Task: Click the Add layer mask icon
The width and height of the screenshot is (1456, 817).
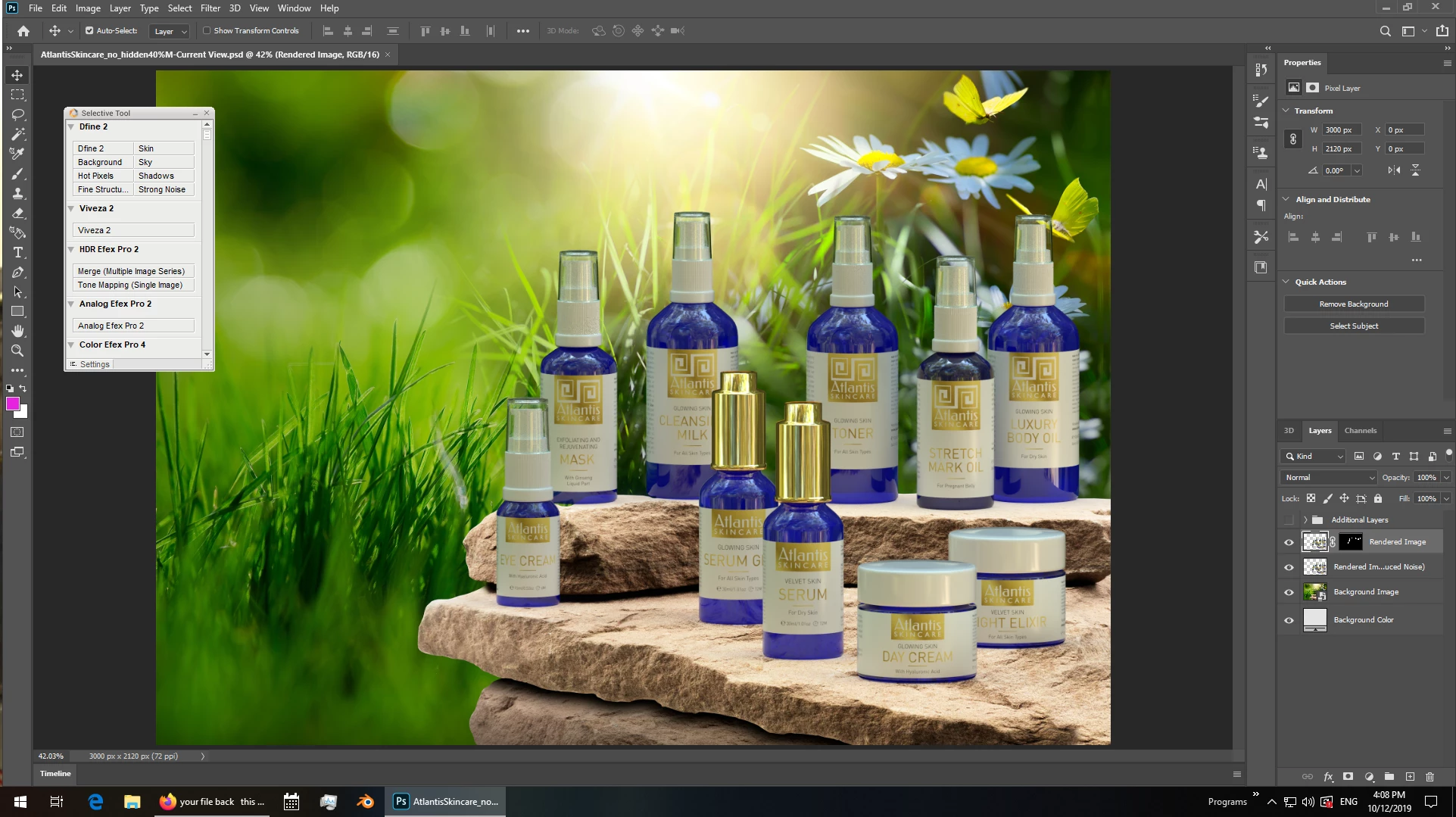Action: tap(1348, 777)
